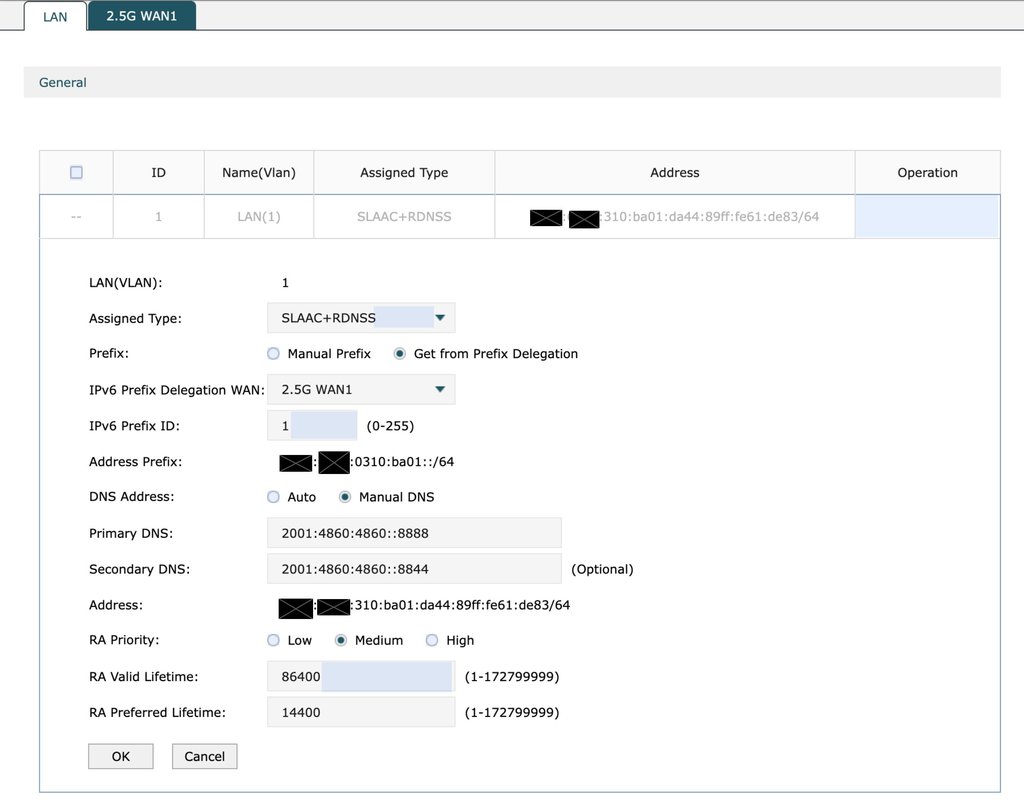Screen dimensions: 1024x803
Task: Set RA Priority to High
Action: [432, 640]
